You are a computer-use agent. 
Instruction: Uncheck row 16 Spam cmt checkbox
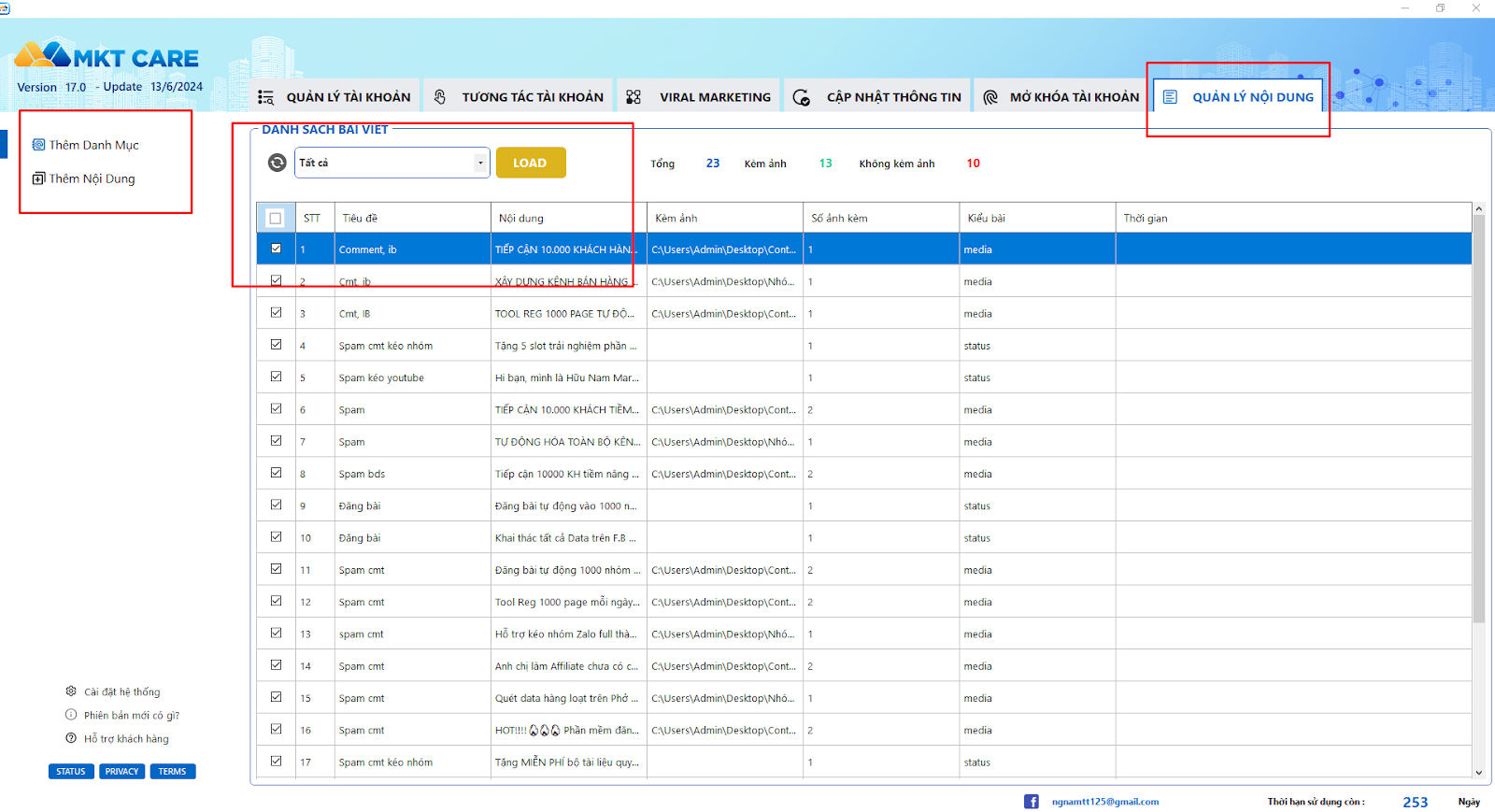276,729
